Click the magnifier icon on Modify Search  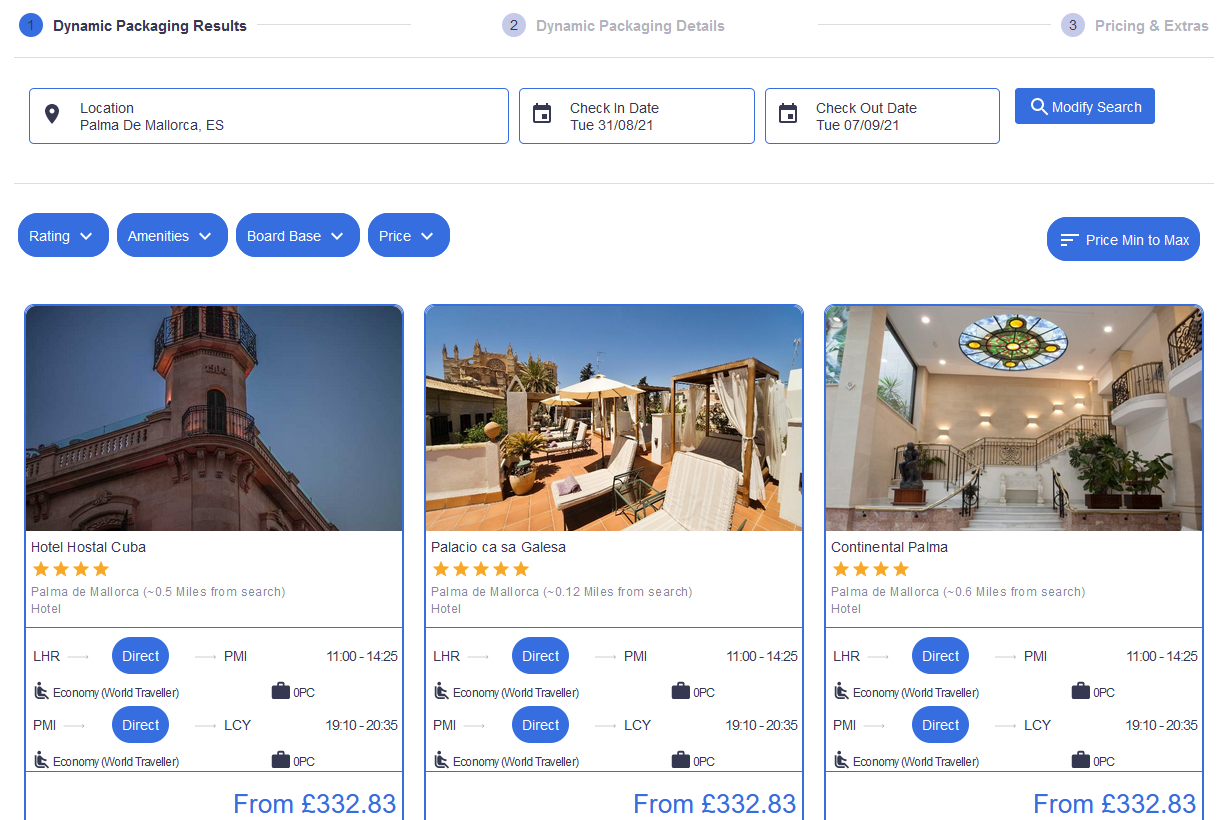1040,106
